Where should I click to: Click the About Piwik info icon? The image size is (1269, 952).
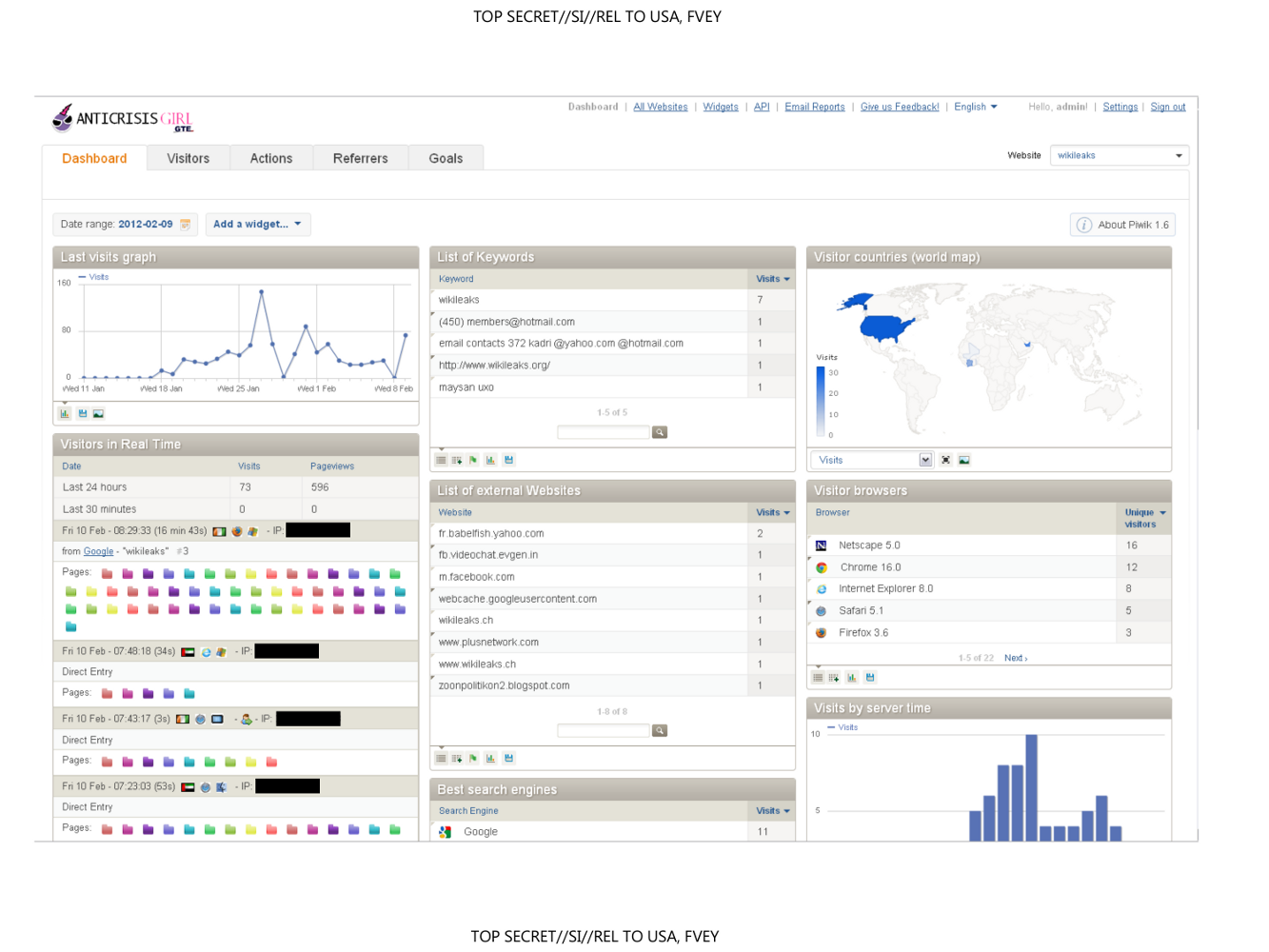1083,225
